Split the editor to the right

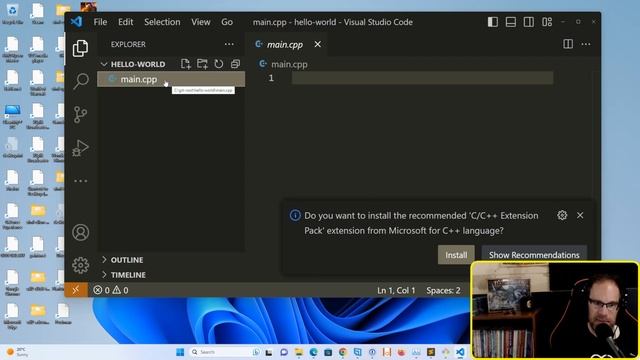pos(568,44)
